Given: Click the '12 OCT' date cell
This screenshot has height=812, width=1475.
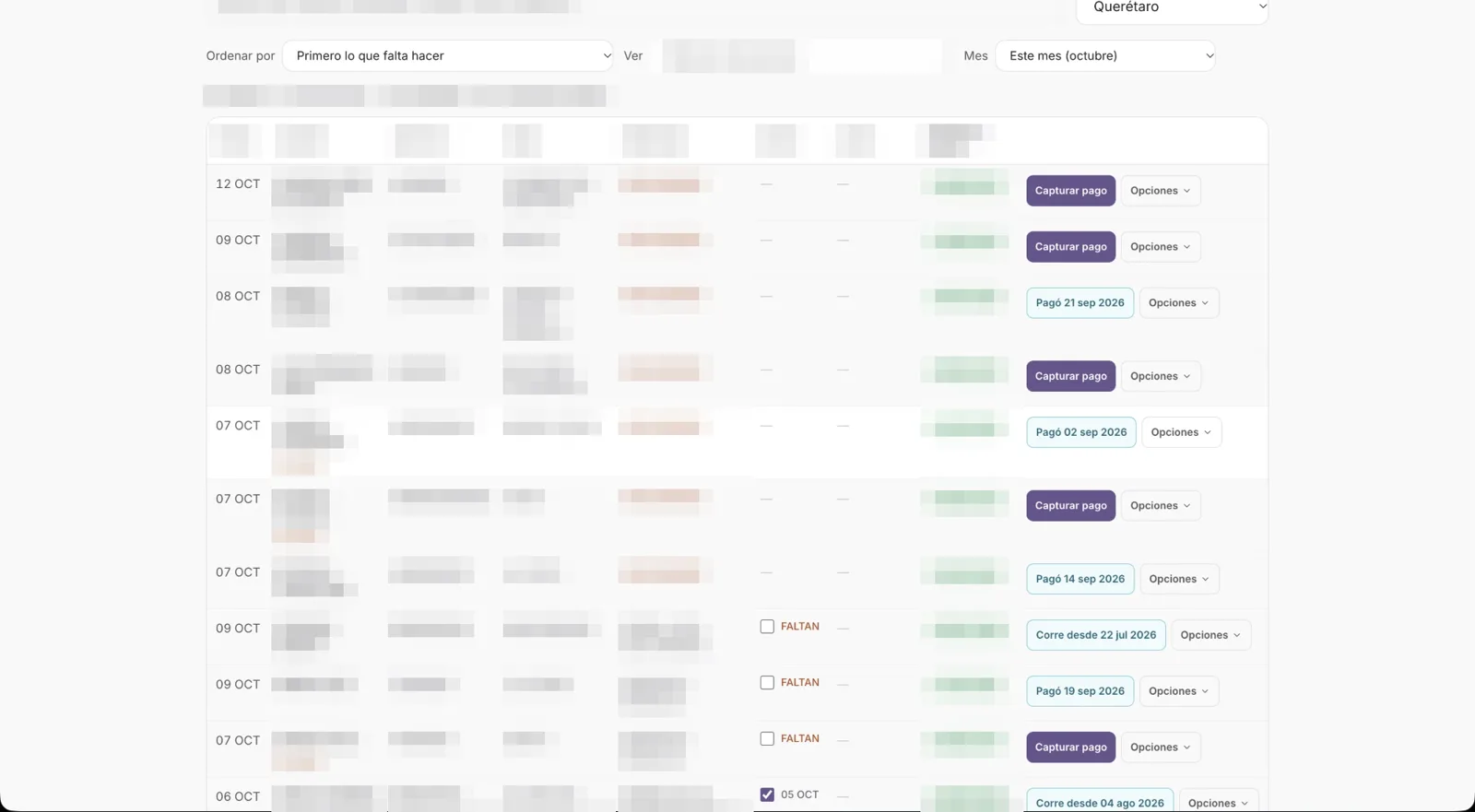Looking at the screenshot, I should pyautogui.click(x=238, y=184).
